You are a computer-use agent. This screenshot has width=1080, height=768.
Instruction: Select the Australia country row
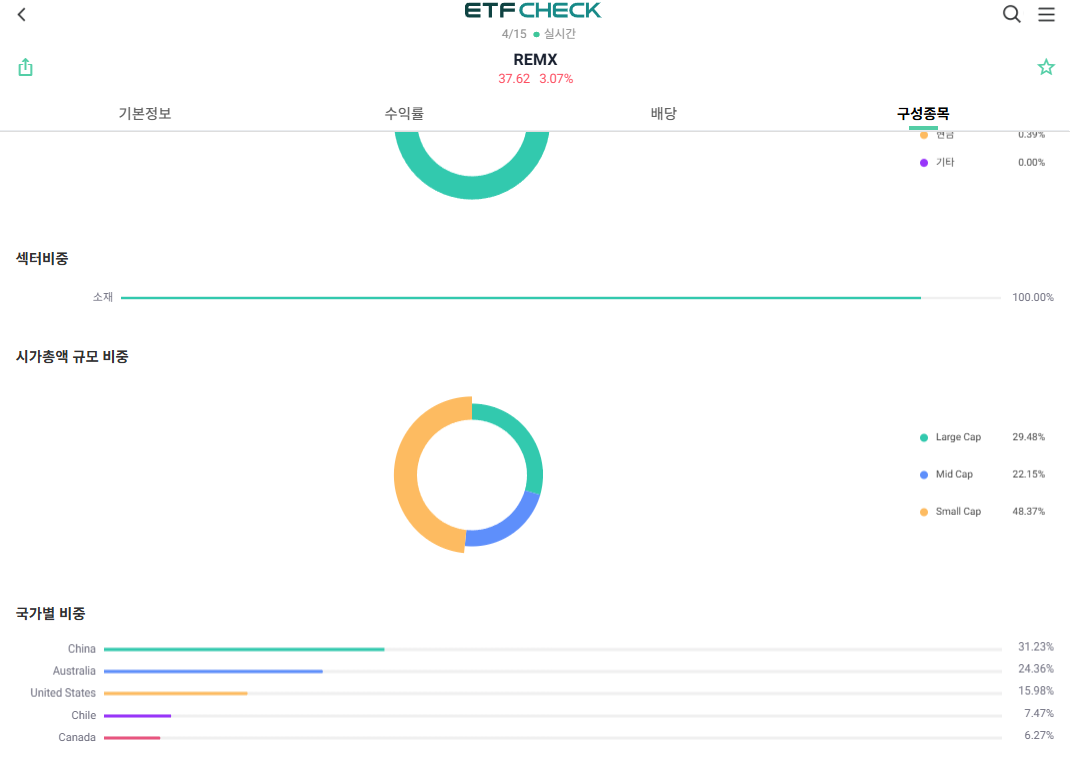click(75, 671)
